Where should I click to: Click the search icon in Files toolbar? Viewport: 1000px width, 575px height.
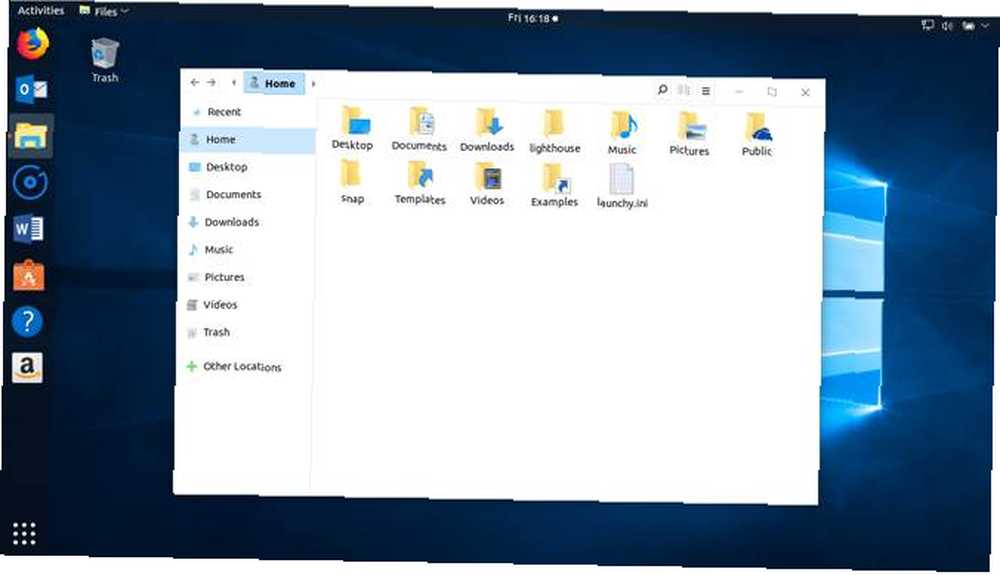663,90
